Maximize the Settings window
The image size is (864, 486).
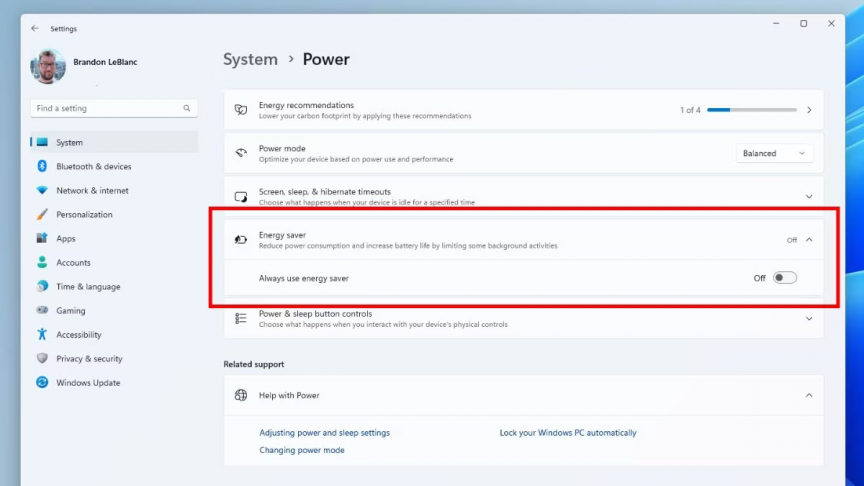(x=803, y=24)
